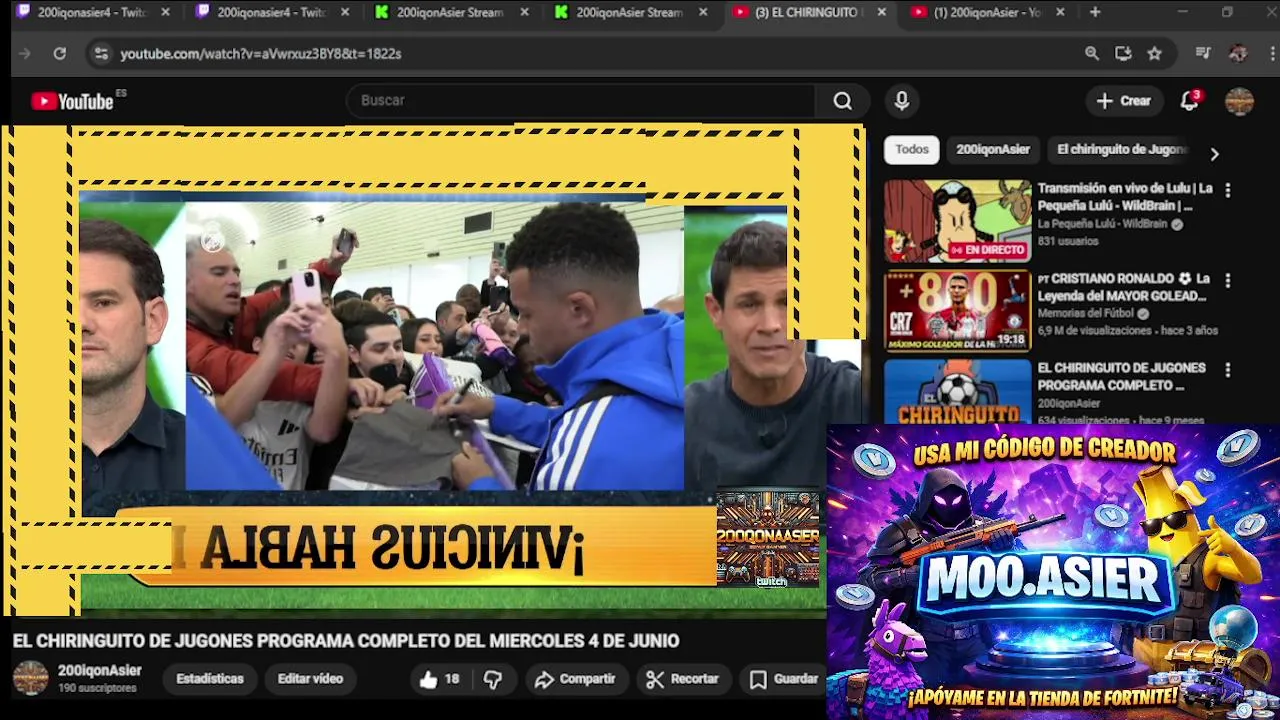Viewport: 1280px width, 720px height.
Task: Close the (1) 200iqonAsier YouTube tab
Action: point(1060,12)
